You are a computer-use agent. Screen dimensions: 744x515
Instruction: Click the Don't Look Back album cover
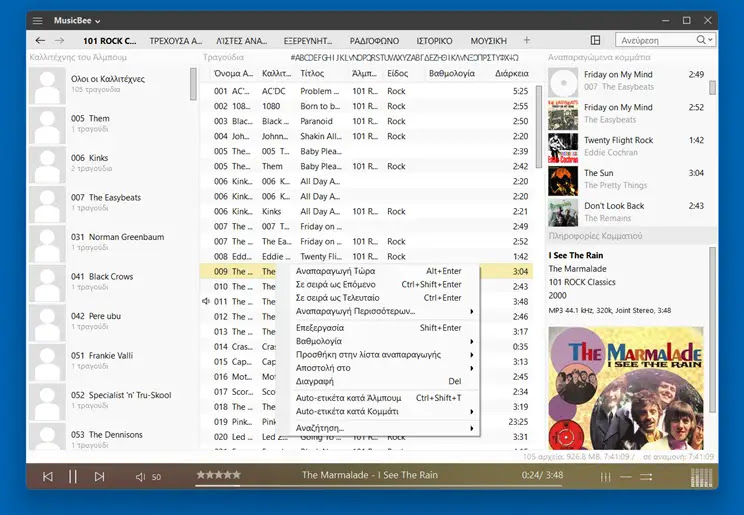[x=563, y=213]
